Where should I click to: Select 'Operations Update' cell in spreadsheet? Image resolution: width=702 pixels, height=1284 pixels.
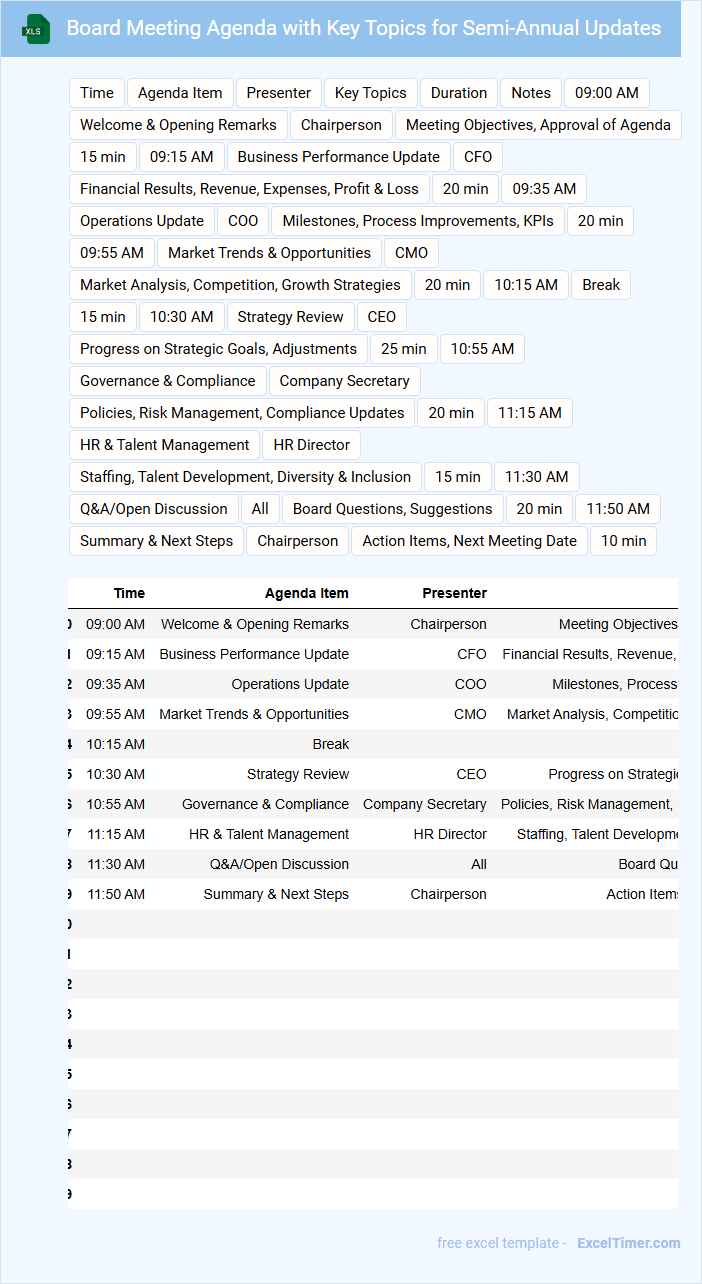tap(290, 684)
